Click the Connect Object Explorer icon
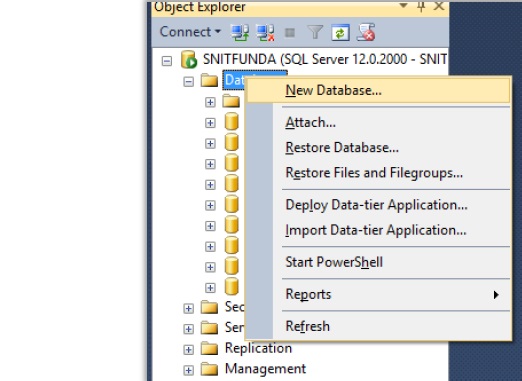This screenshot has width=522, height=381. [x=240, y=33]
